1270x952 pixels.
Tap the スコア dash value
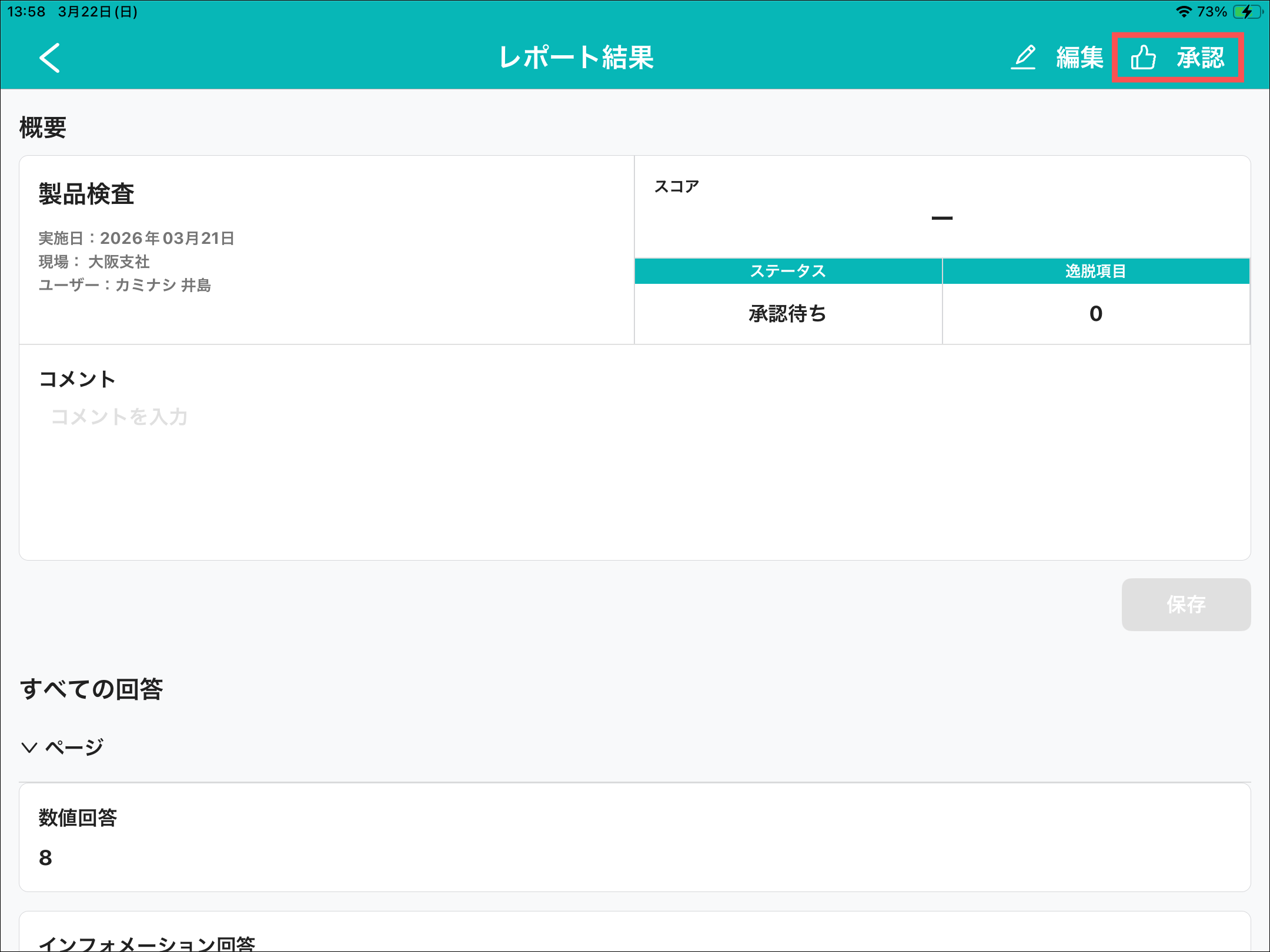click(x=941, y=218)
